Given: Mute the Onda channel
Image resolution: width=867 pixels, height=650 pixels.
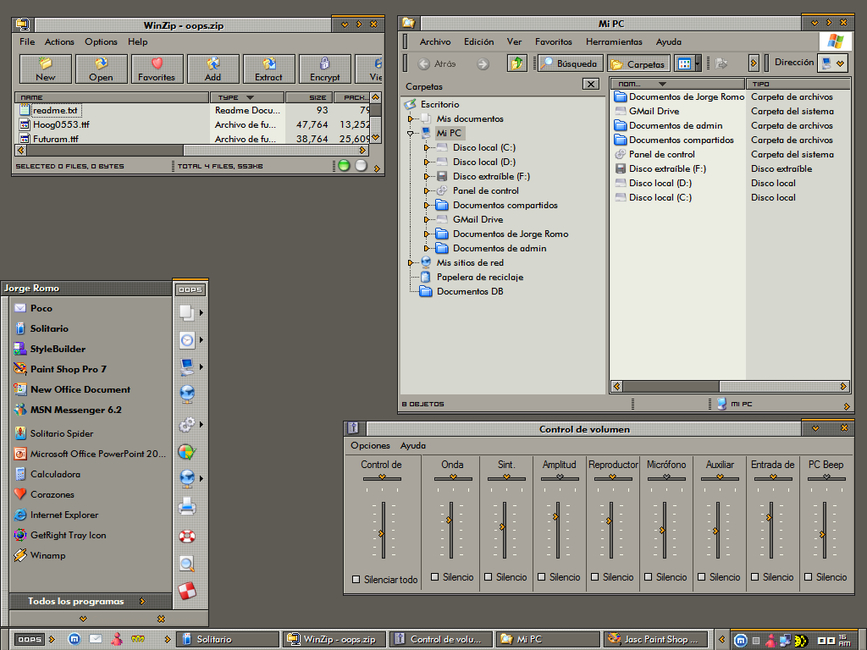Looking at the screenshot, I should coord(435,577).
